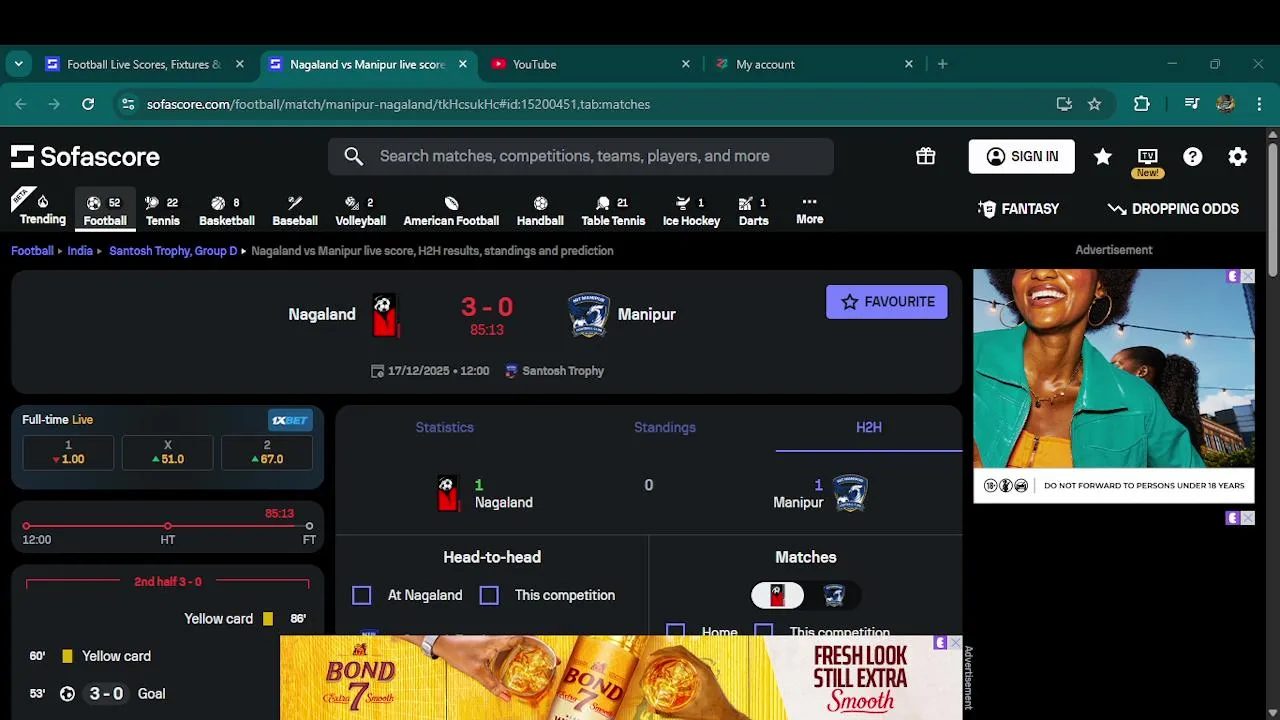Select draw odds 51.0

[167, 453]
